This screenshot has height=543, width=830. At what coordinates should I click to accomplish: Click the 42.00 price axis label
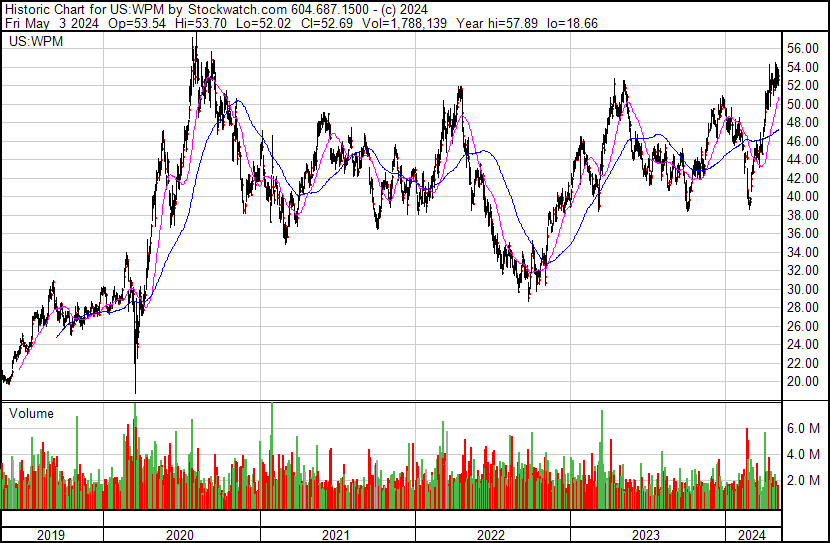[802, 178]
